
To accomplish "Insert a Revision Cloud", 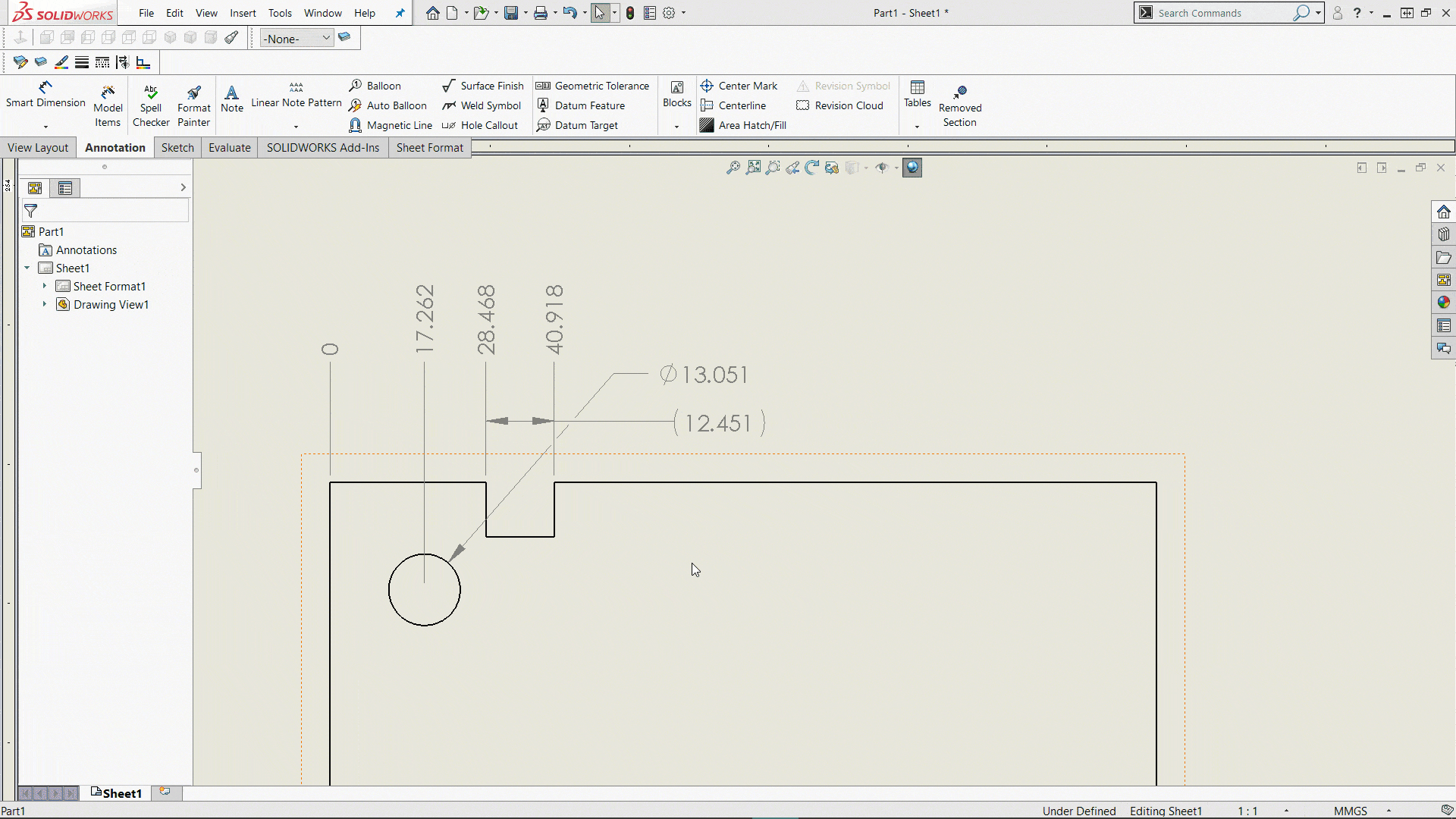I will 839,105.
